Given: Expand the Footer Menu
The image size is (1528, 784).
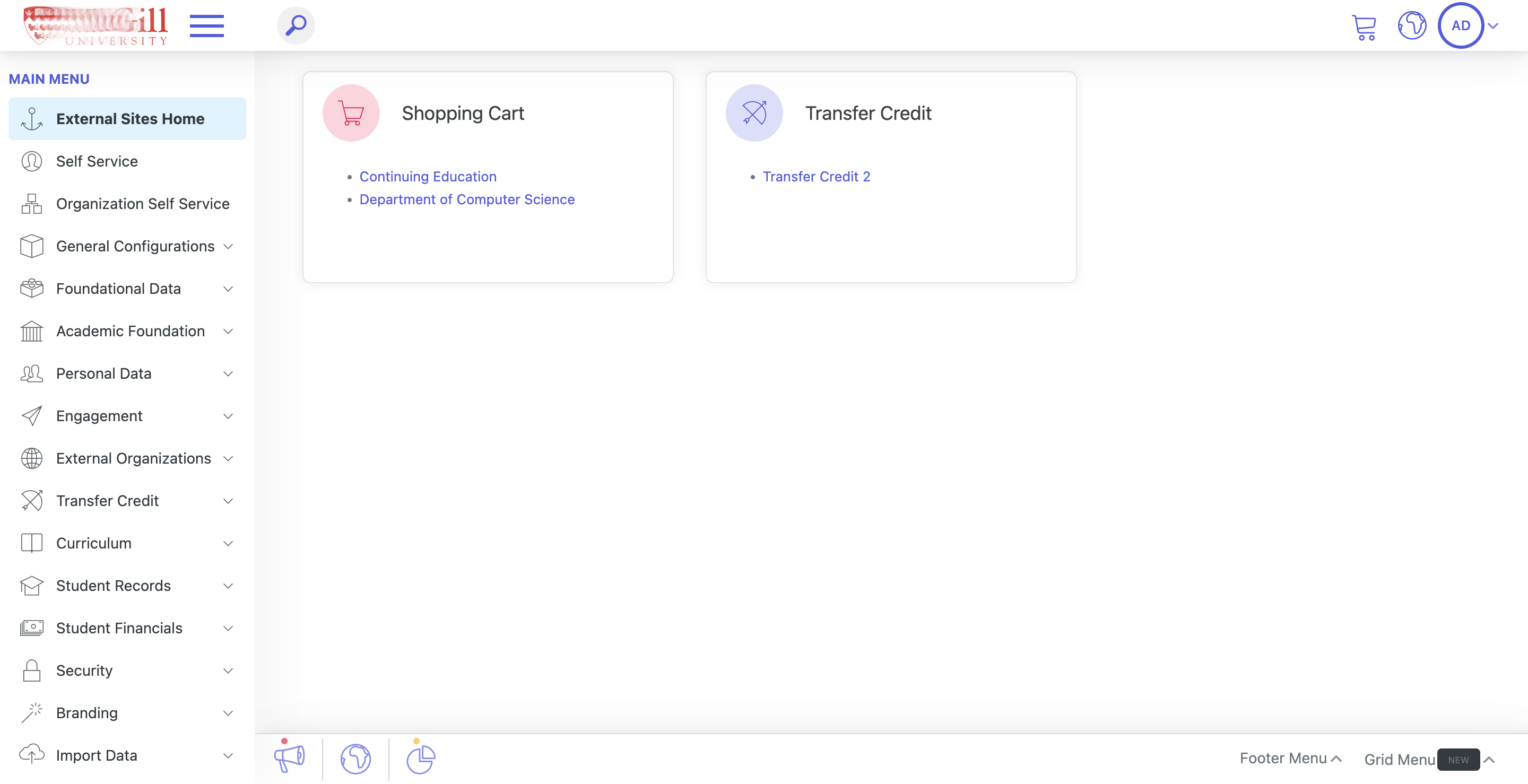Looking at the screenshot, I should point(1290,758).
